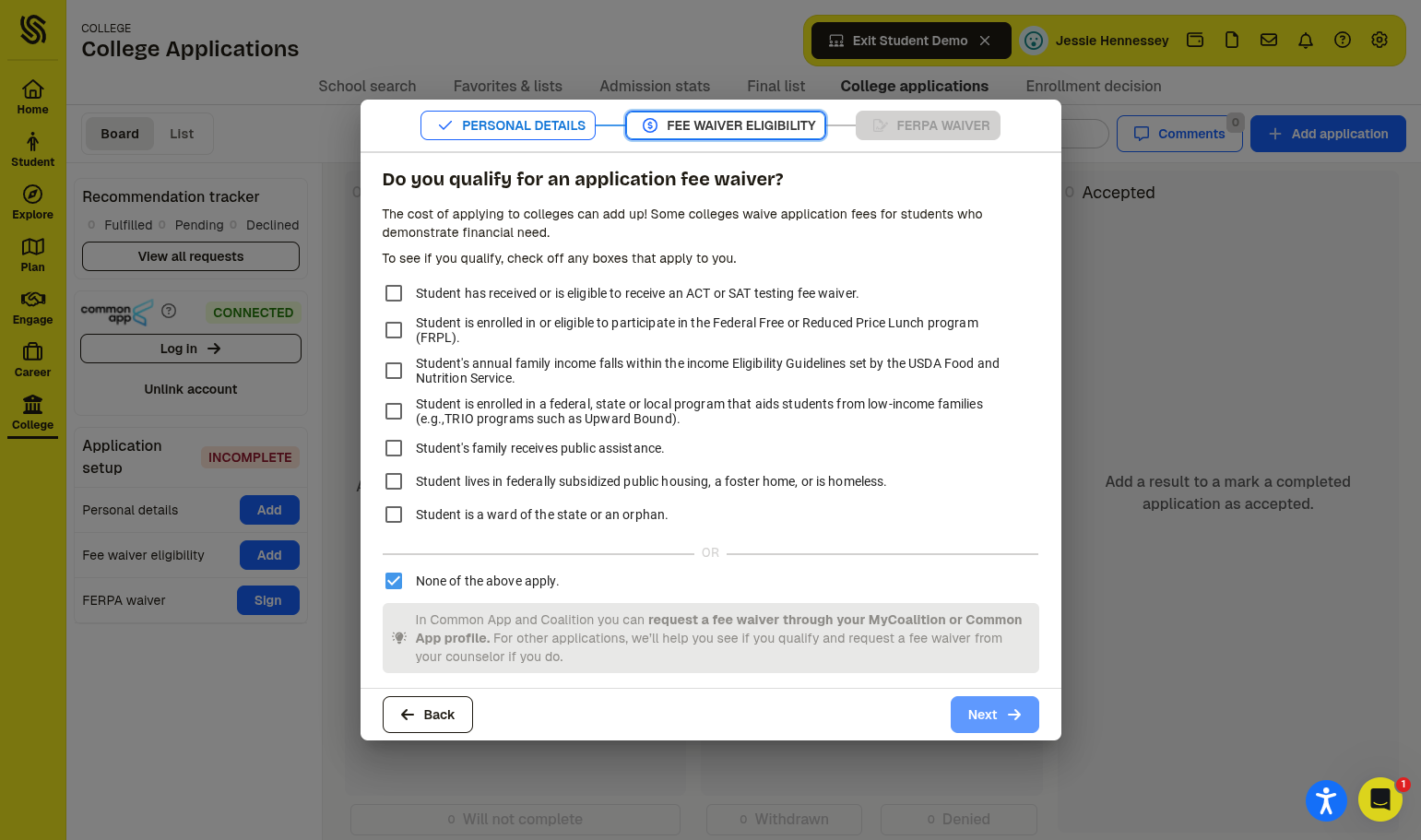
Task: Open the Career briefcase icon
Action: pos(32,352)
